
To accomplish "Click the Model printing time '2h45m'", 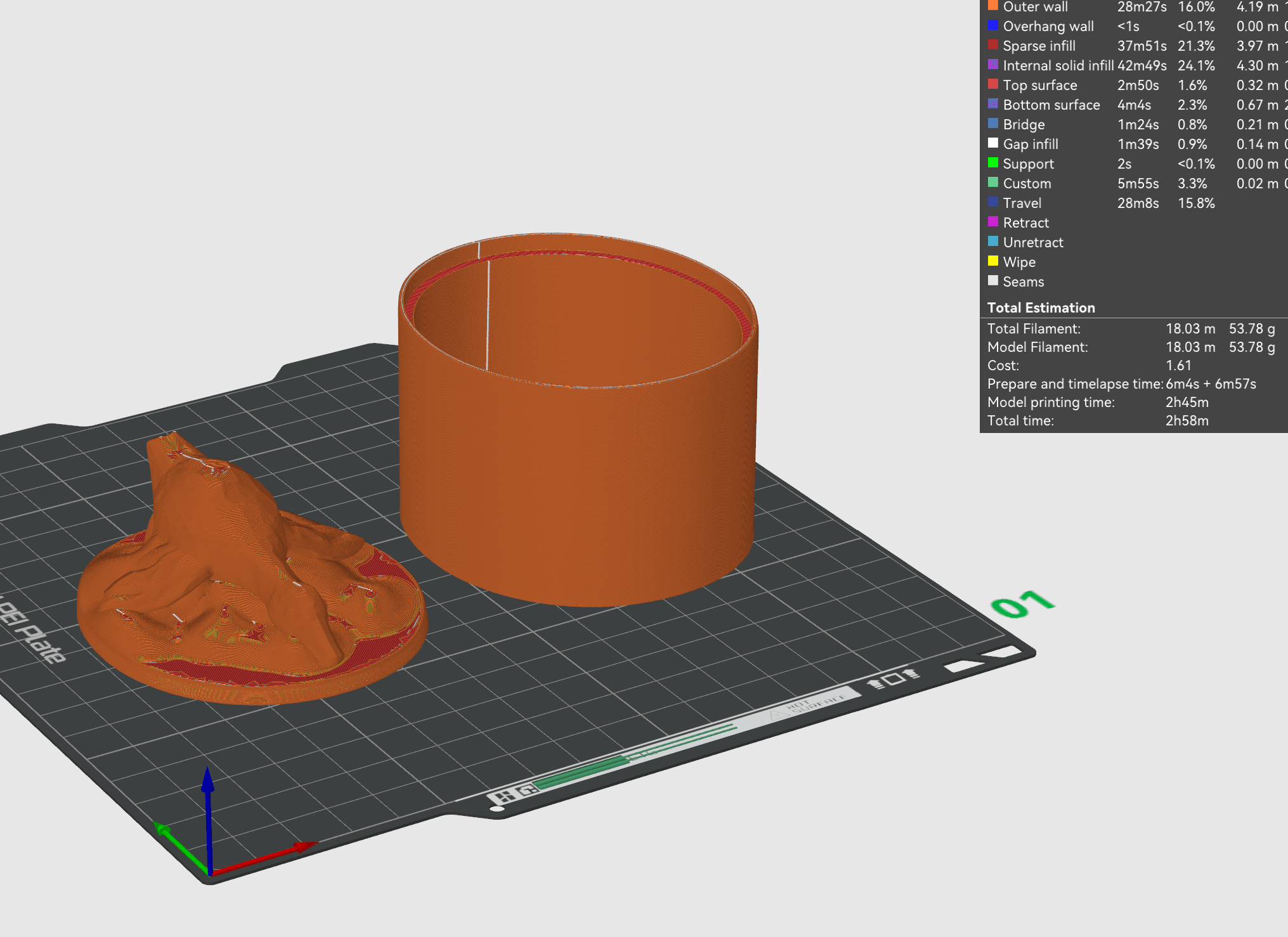I will click(x=1187, y=403).
